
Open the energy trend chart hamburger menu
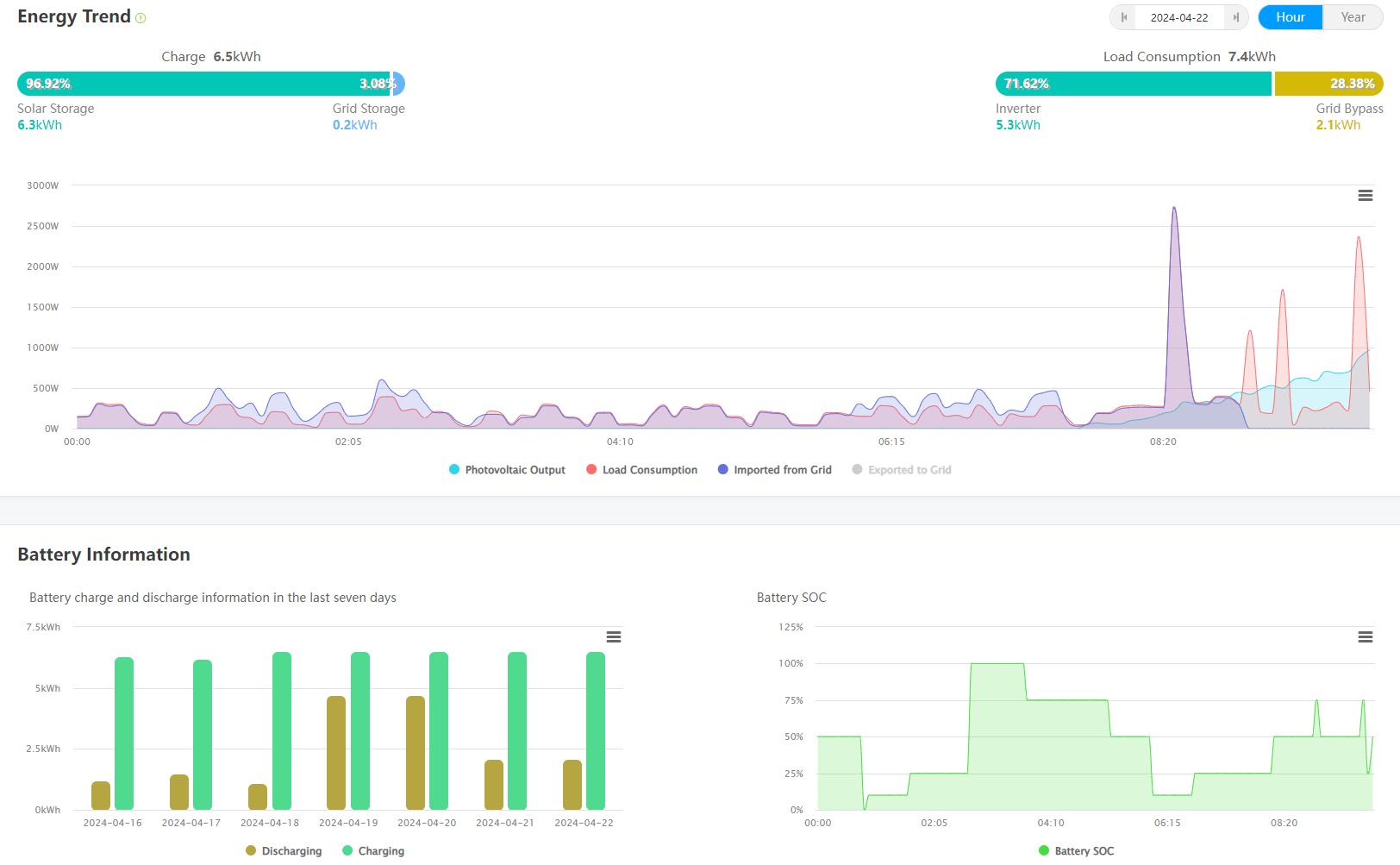pos(1365,196)
